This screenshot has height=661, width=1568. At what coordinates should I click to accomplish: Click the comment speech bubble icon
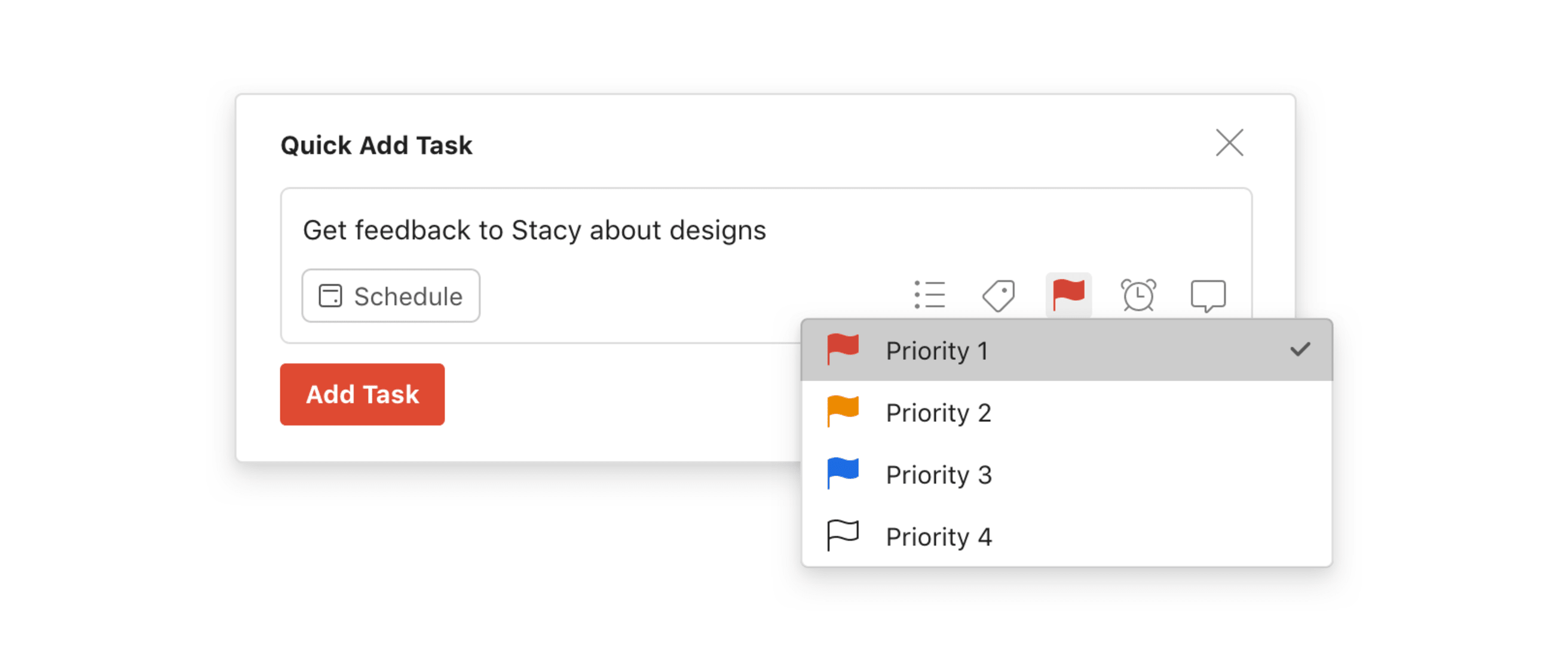[x=1208, y=296]
